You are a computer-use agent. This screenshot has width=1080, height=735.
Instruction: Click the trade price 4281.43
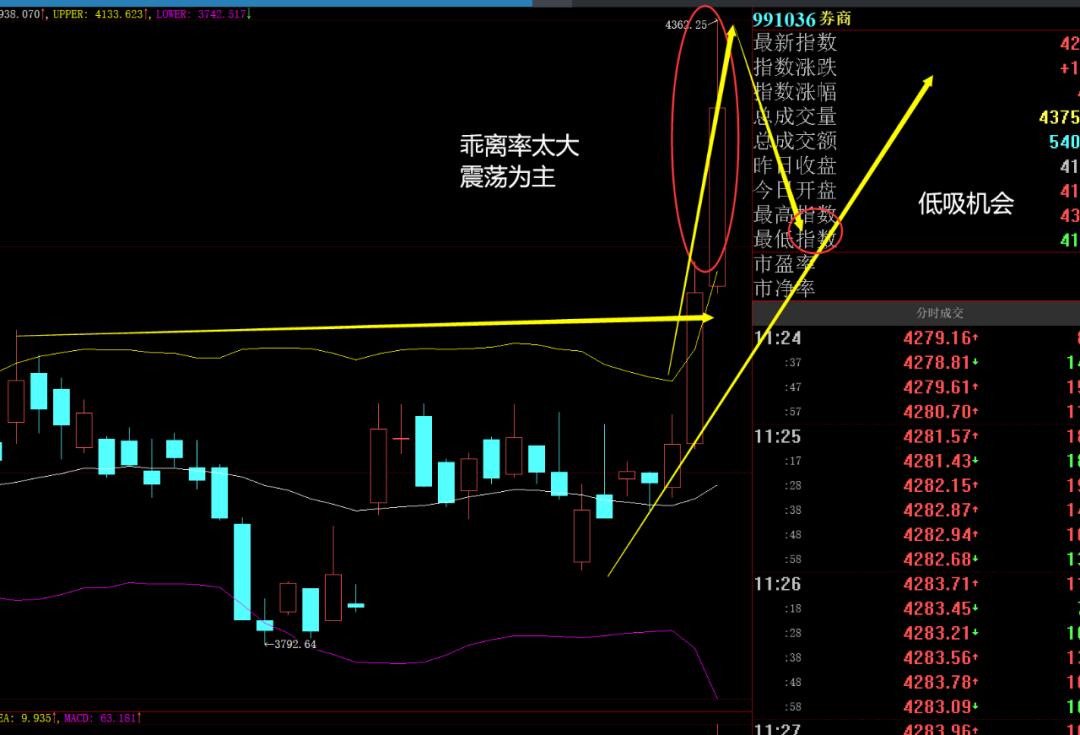coord(937,461)
